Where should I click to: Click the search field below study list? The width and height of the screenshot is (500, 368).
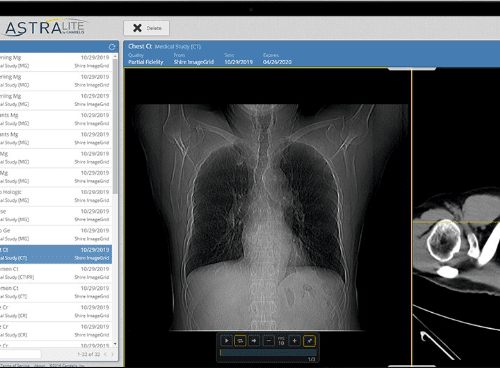(20, 354)
